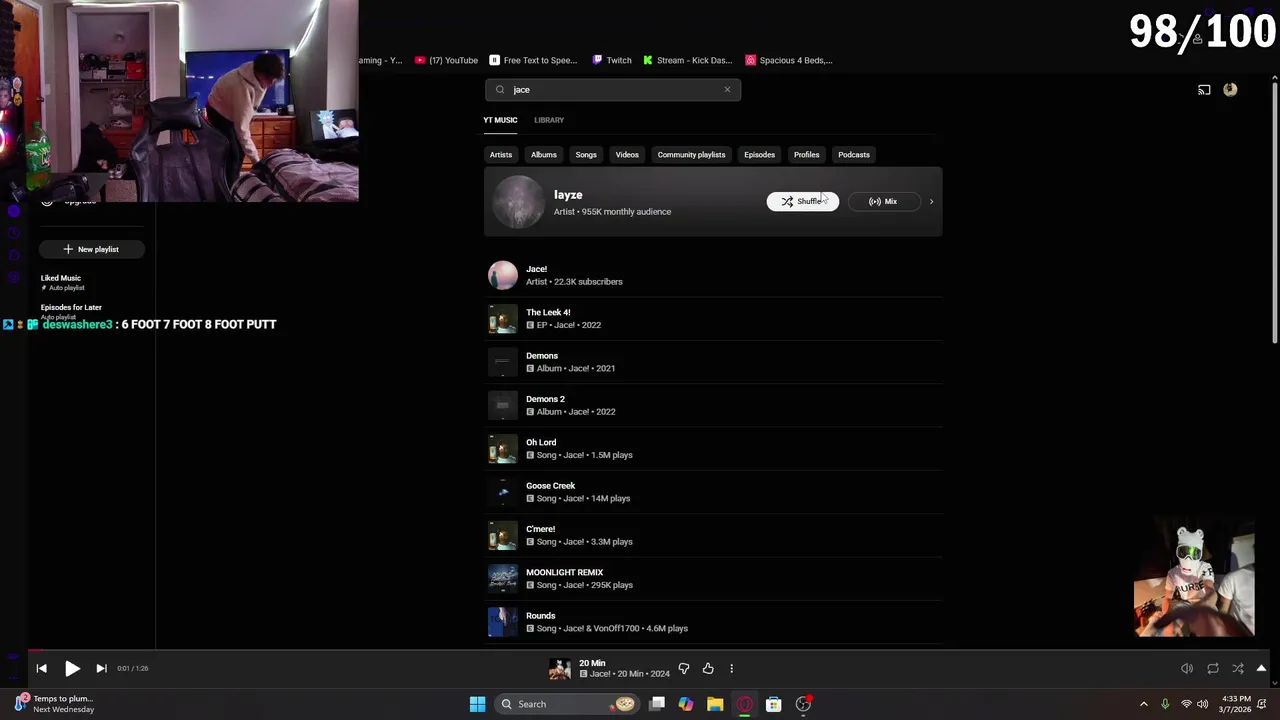Viewport: 1280px width, 720px height.
Task: Click the cast to device icon
Action: point(1204,90)
